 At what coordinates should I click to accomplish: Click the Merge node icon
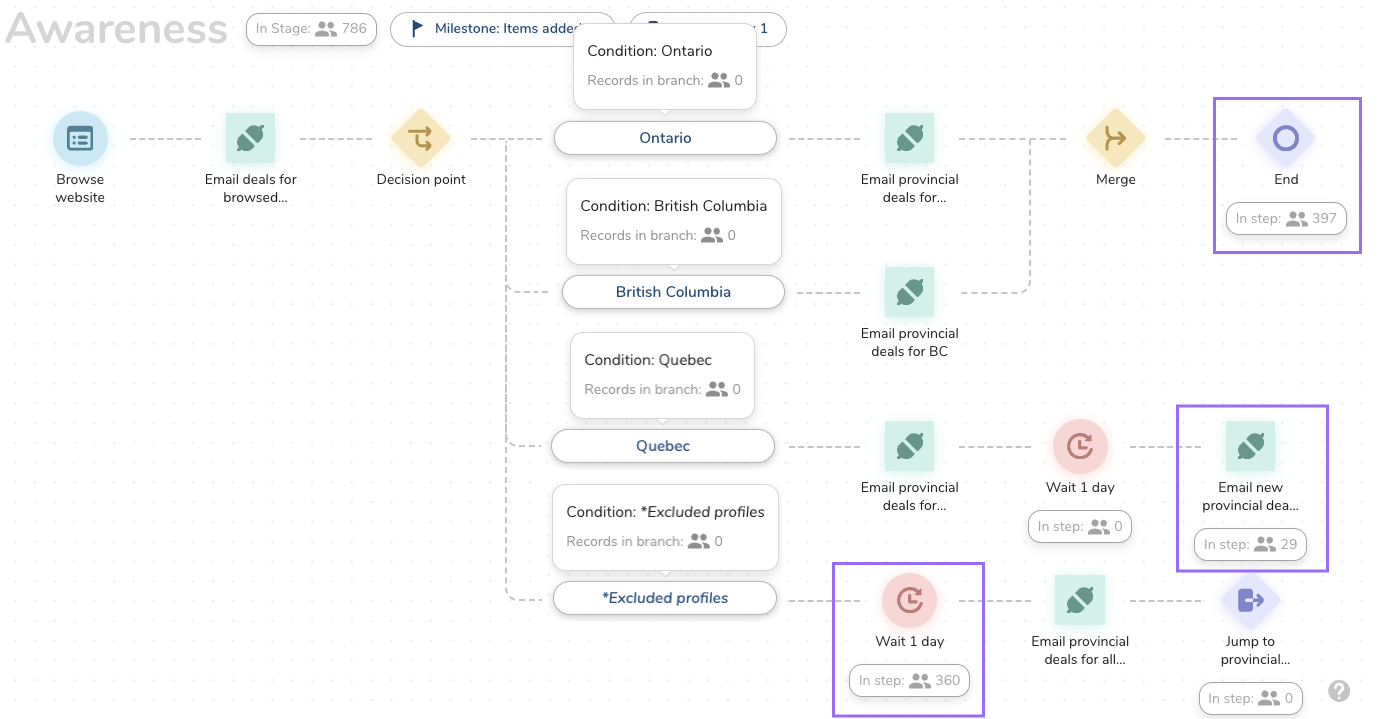(1115, 138)
